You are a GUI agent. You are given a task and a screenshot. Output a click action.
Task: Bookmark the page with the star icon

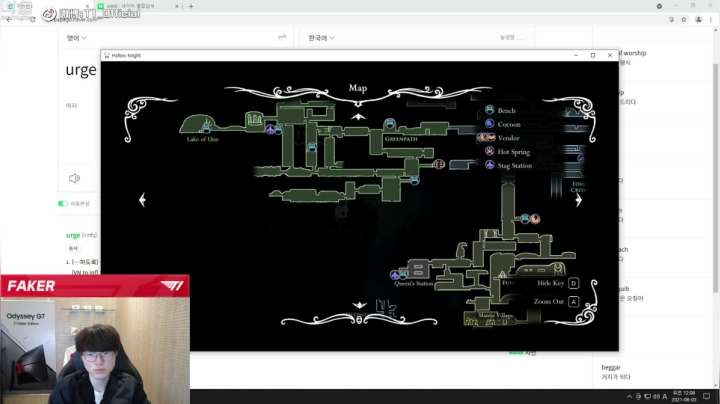coord(684,19)
